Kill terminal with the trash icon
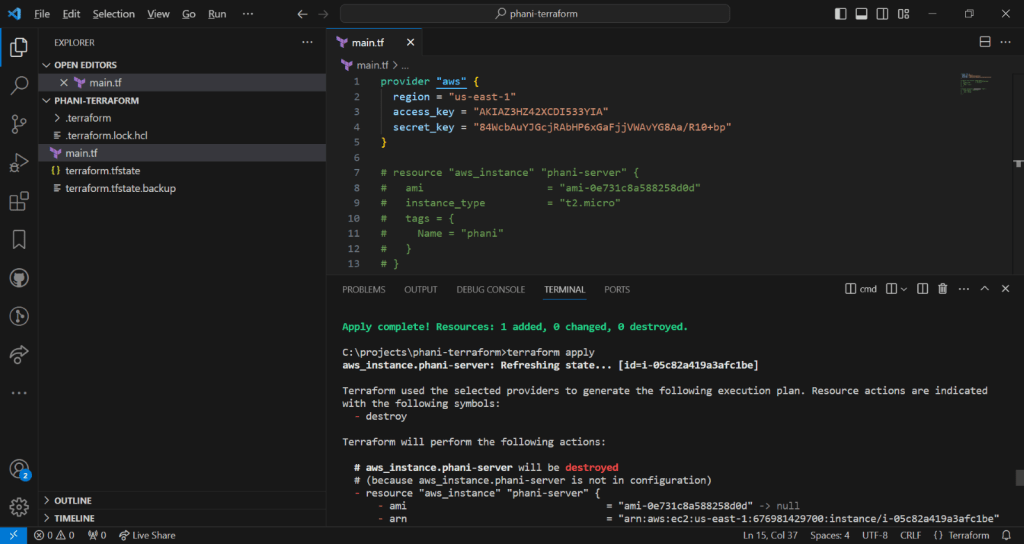Screen dimensions: 1024x544 pyautogui.click(x=942, y=289)
